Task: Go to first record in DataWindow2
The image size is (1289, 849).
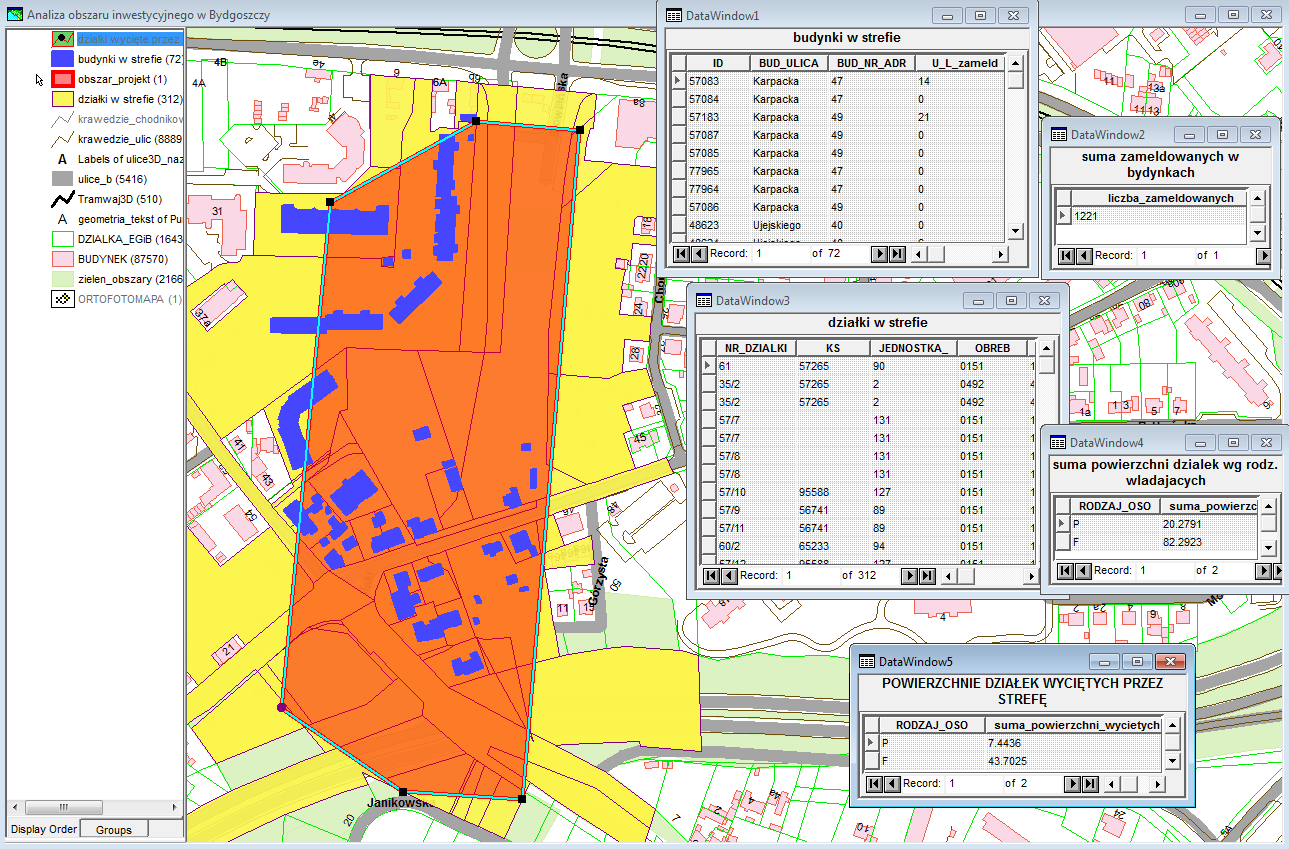Action: [1066, 256]
